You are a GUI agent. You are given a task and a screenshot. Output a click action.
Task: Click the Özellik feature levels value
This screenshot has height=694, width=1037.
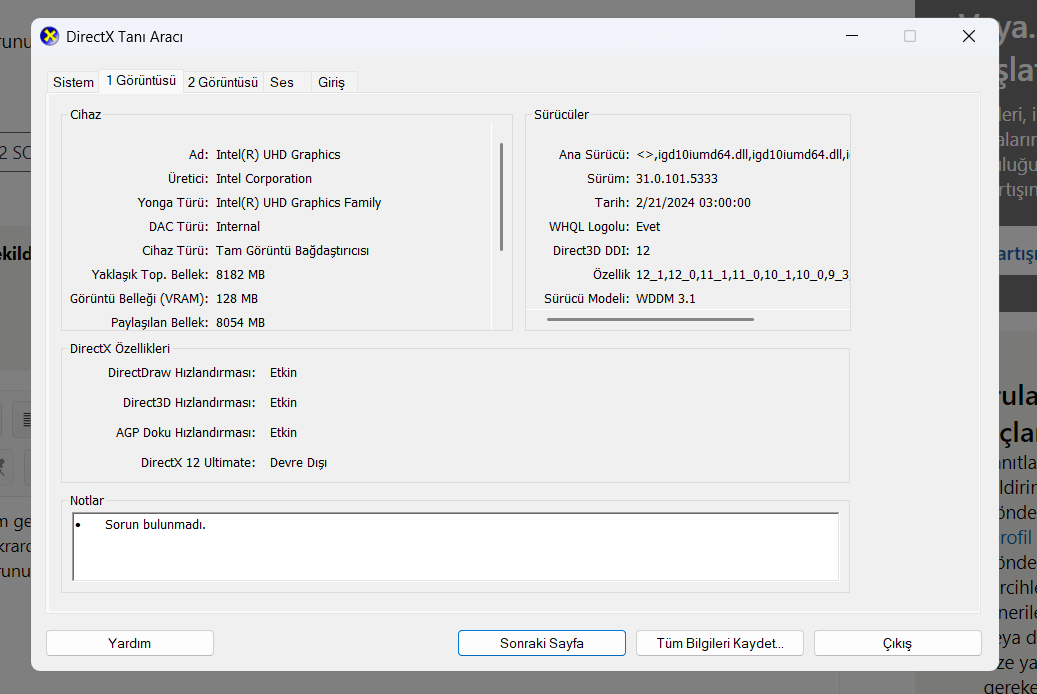743,275
